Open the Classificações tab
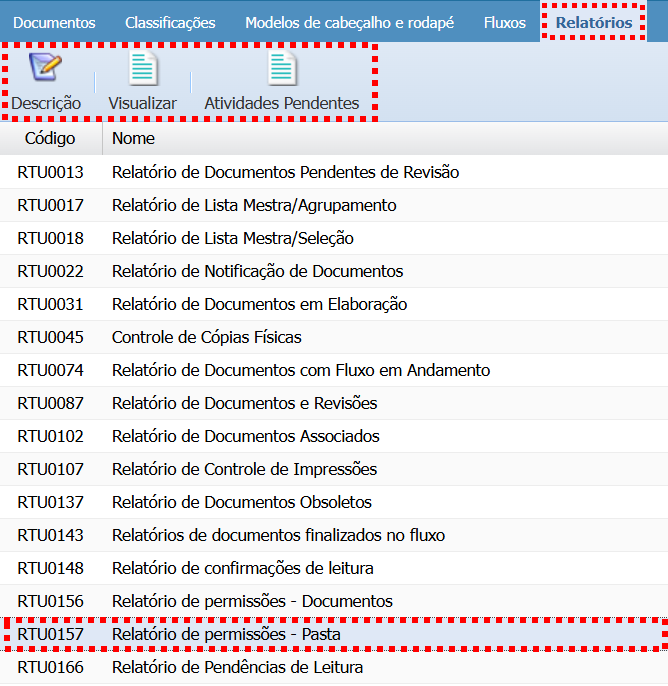 (x=170, y=22)
